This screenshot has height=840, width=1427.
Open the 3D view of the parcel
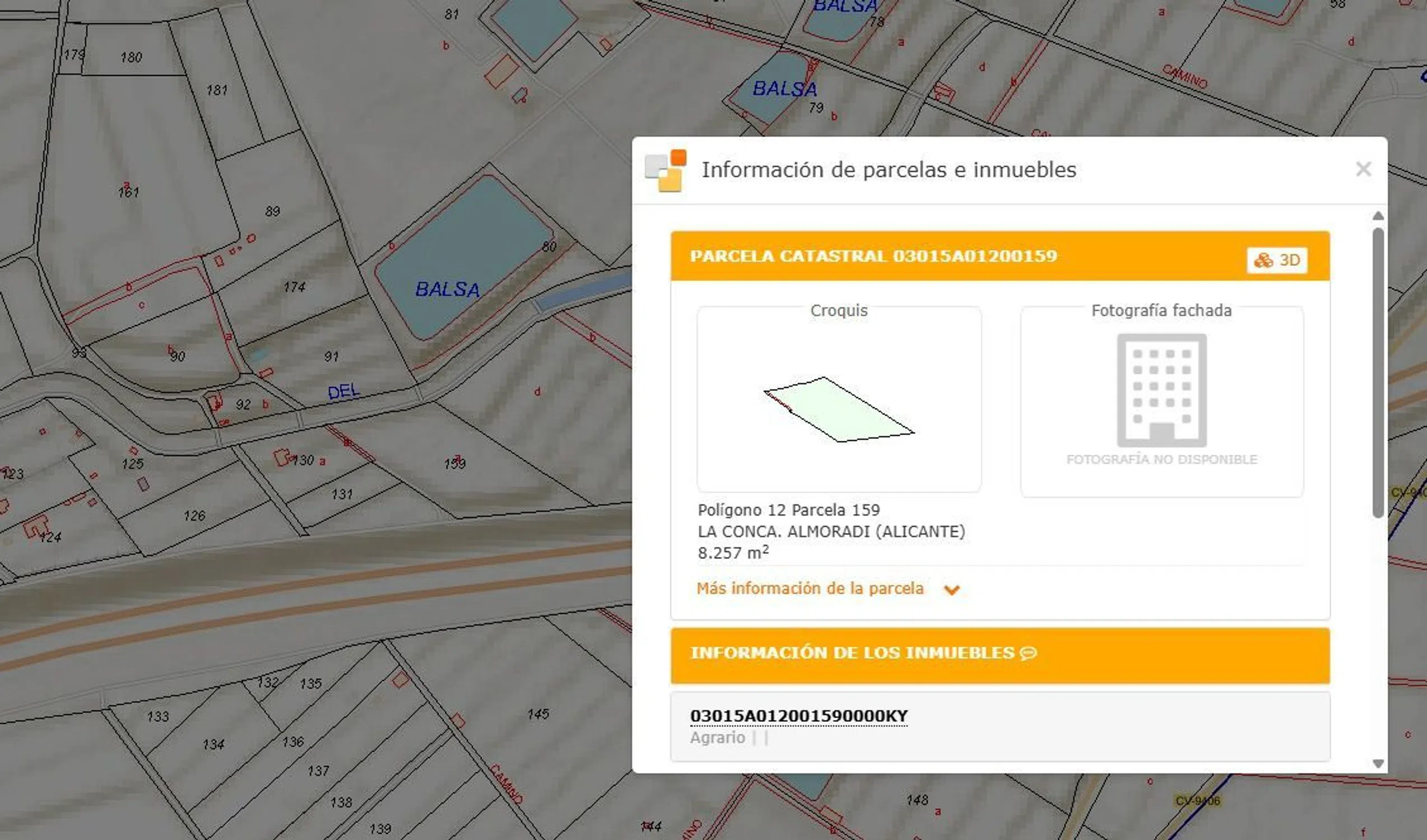click(1276, 260)
